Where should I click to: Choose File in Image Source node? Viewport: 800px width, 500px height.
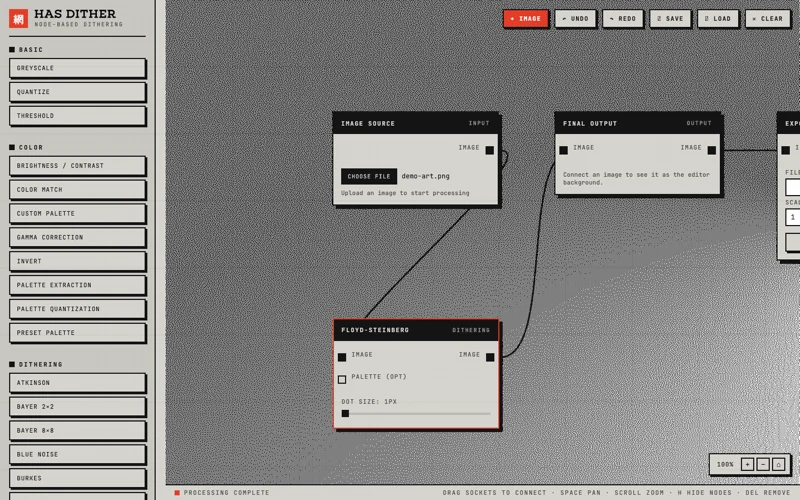point(369,176)
